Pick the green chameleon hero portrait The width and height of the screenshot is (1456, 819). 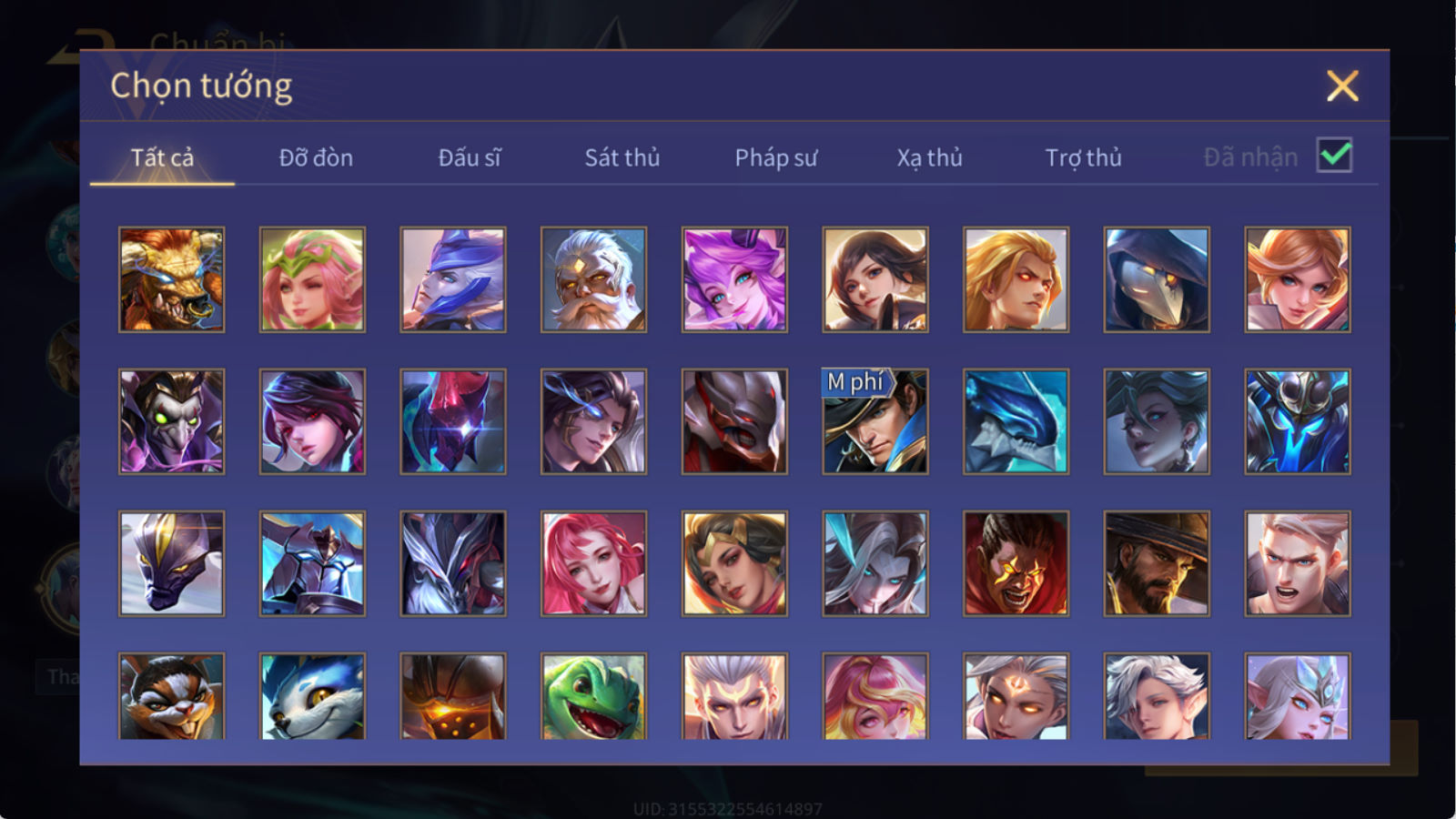593,695
